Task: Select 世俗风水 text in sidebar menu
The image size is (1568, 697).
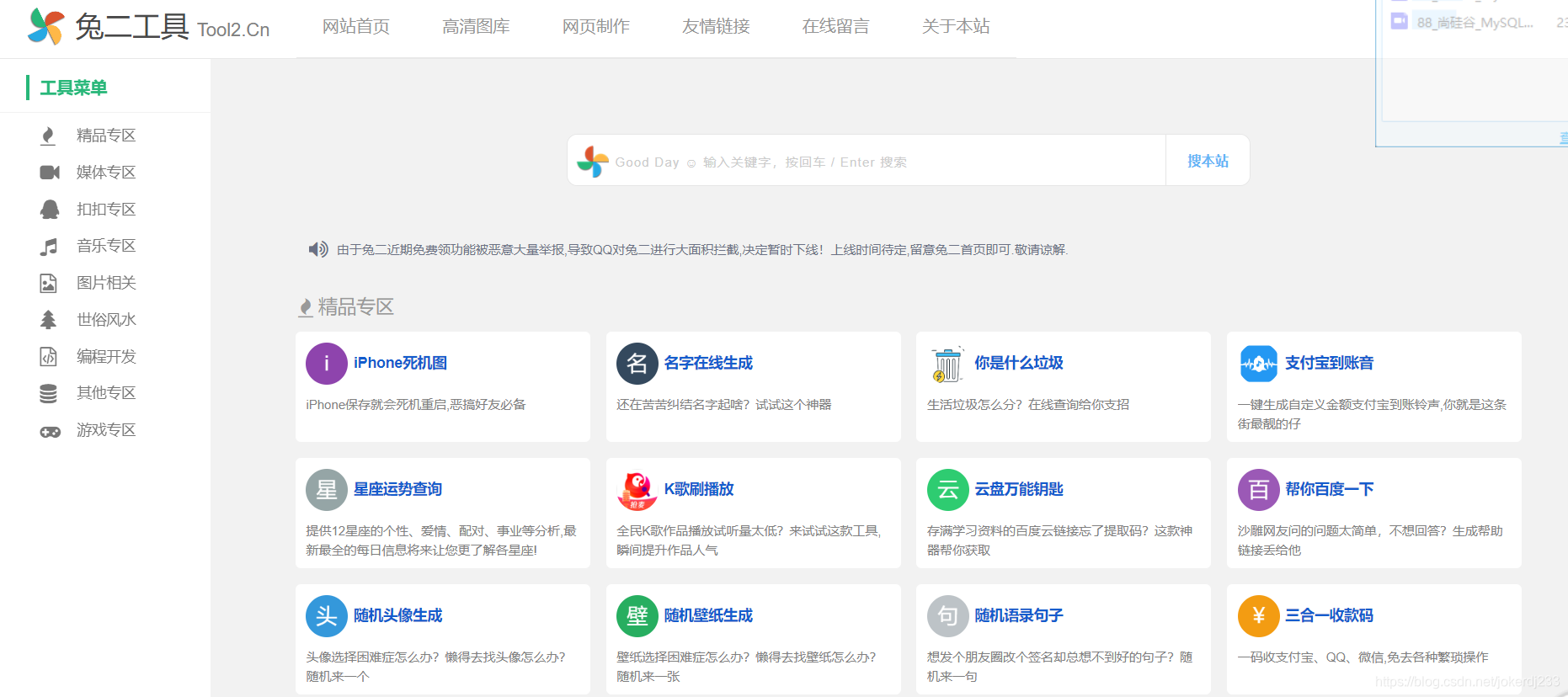Action: [x=106, y=320]
